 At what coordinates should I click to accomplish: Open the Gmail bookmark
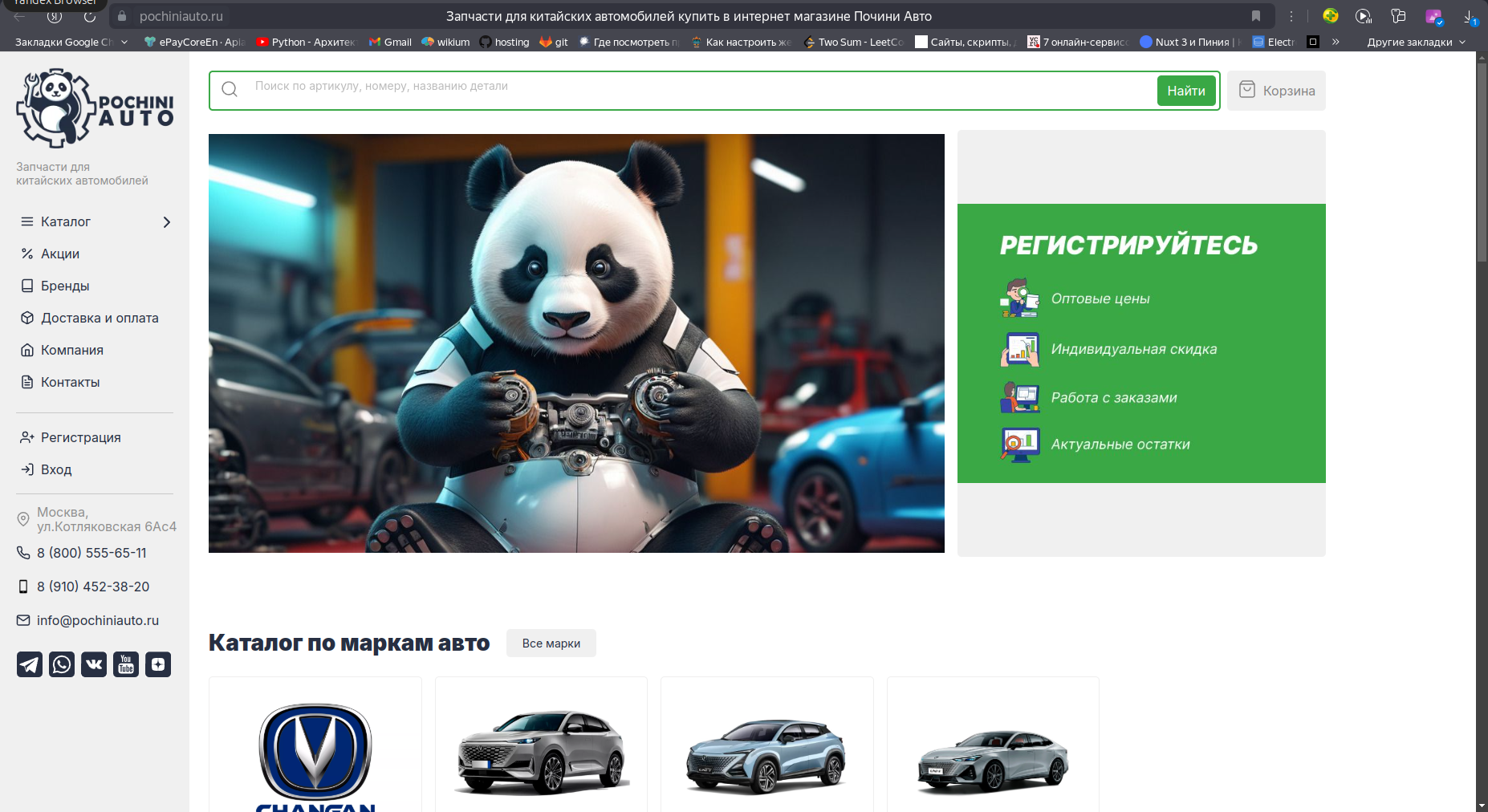pyautogui.click(x=390, y=42)
